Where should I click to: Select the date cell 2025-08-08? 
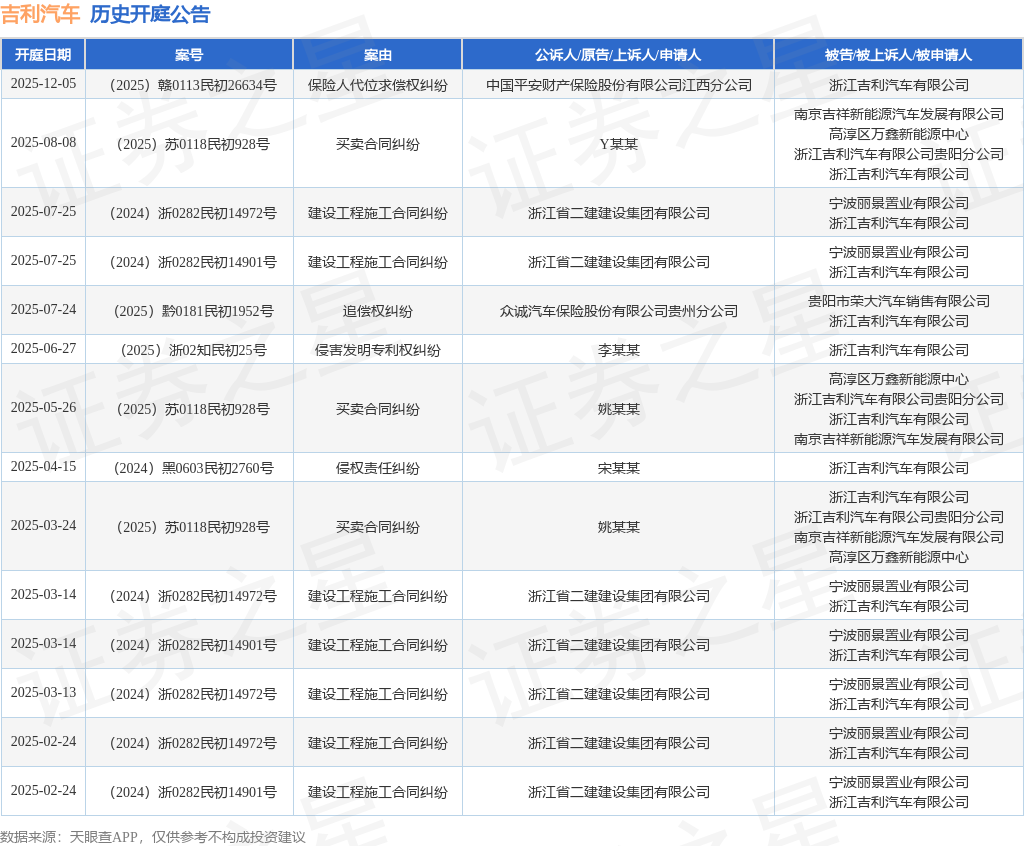click(x=43, y=142)
